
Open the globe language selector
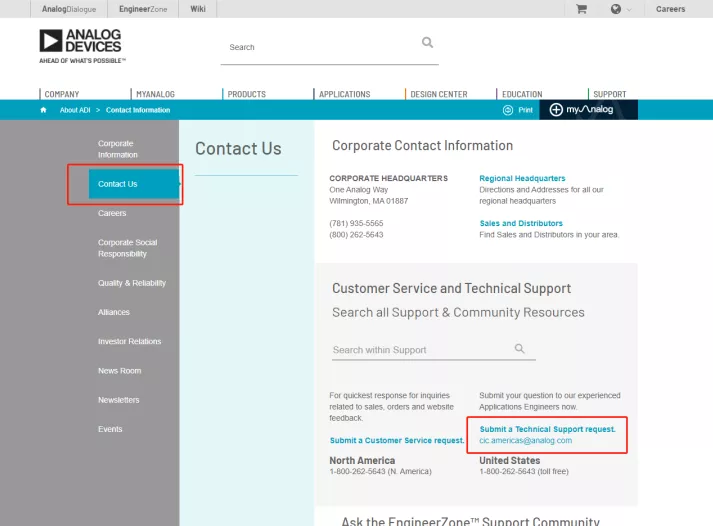click(616, 9)
